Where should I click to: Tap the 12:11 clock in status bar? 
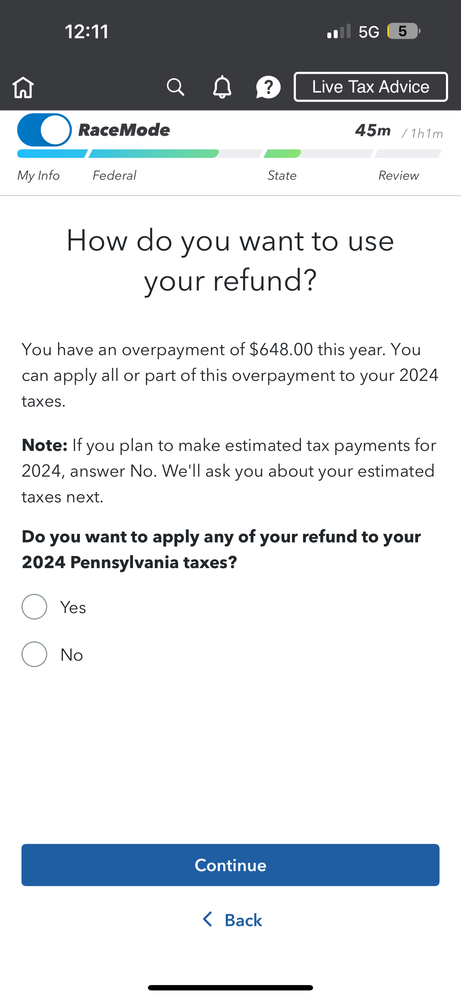pyautogui.click(x=87, y=31)
